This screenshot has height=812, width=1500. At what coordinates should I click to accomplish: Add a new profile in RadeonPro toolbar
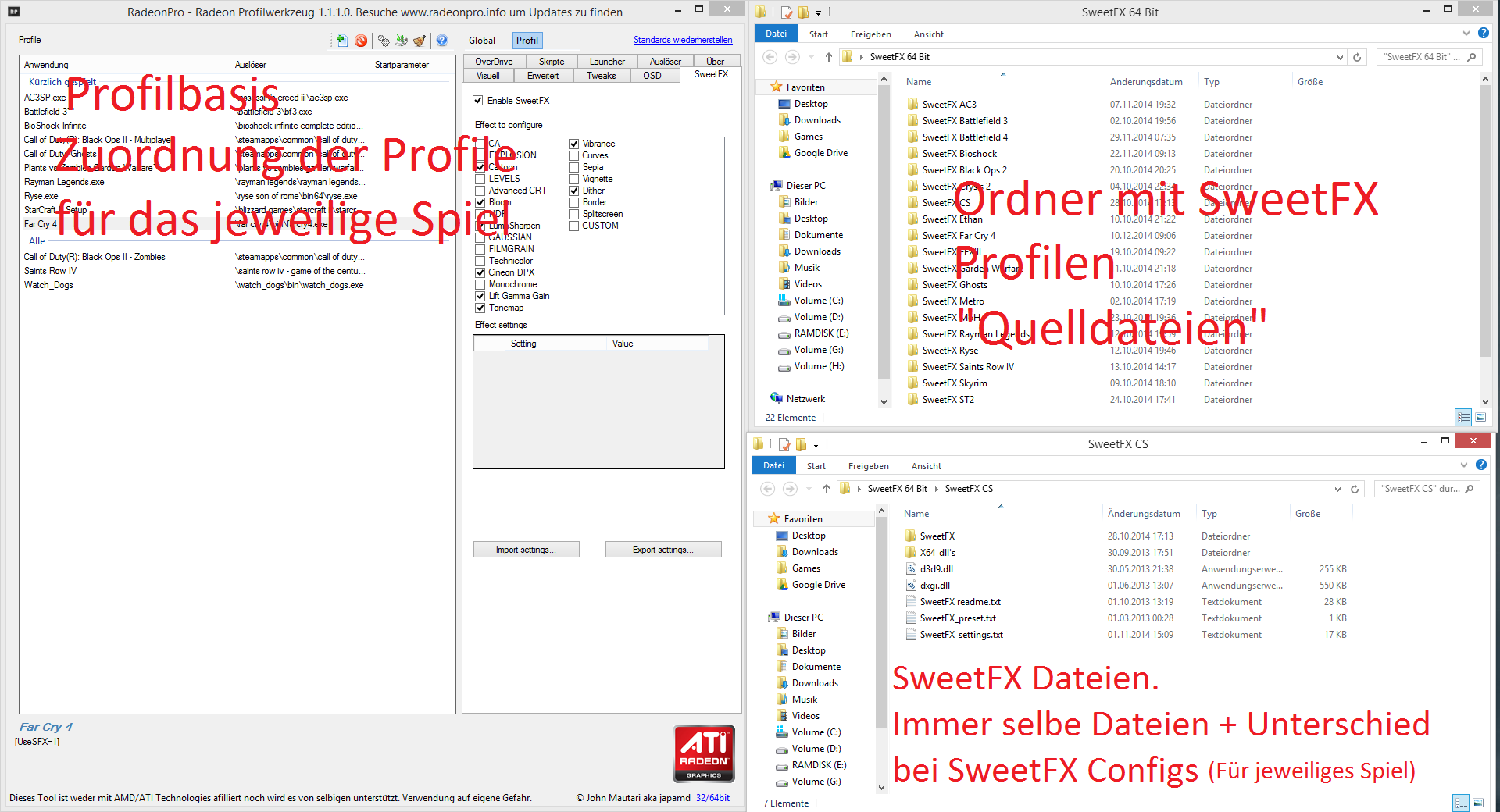341,41
